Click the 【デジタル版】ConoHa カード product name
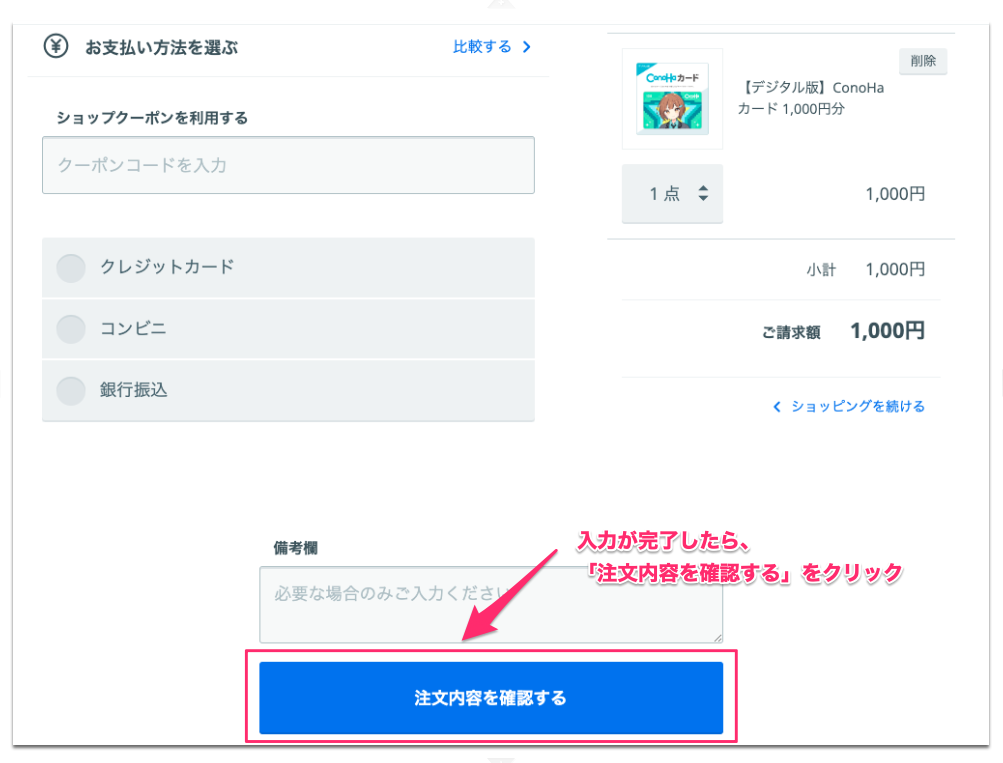Screen dimensions: 1003x763 click(811, 98)
